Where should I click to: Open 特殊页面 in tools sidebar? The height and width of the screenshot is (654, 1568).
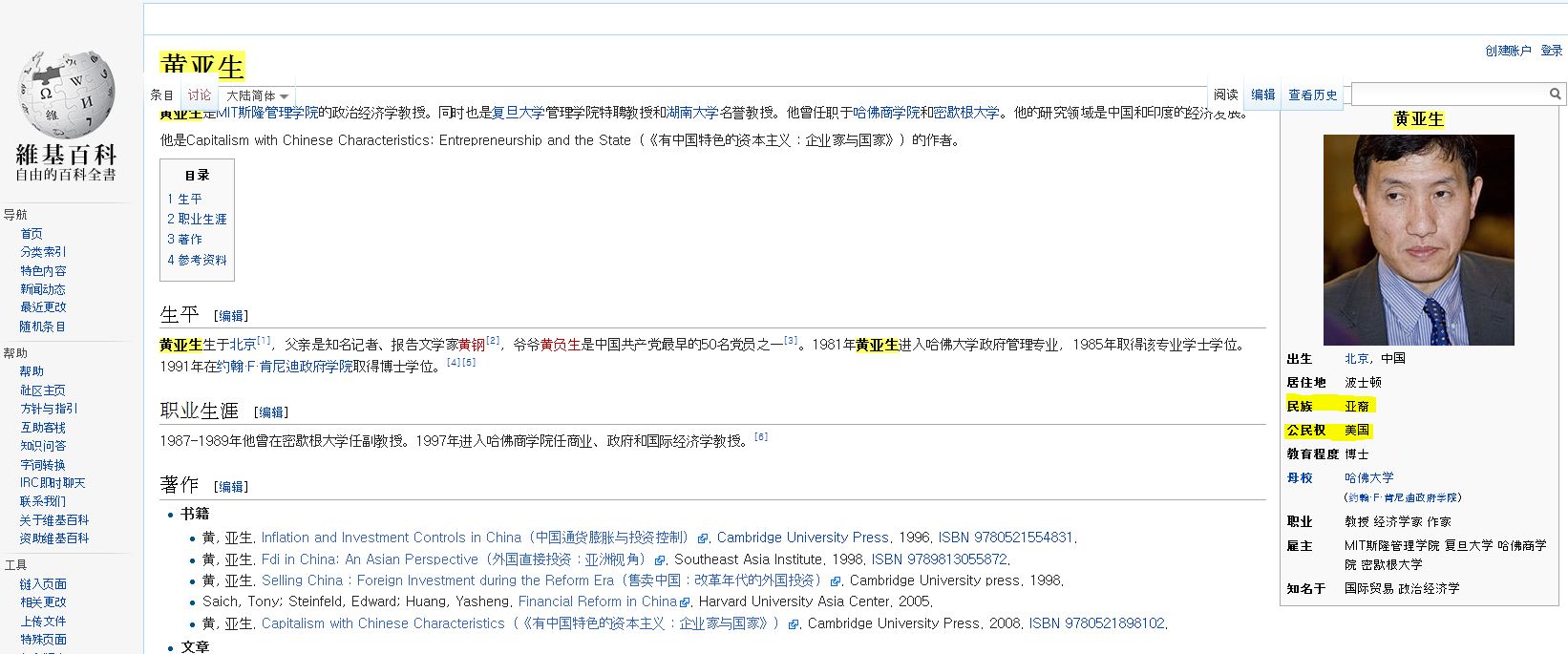[43, 640]
